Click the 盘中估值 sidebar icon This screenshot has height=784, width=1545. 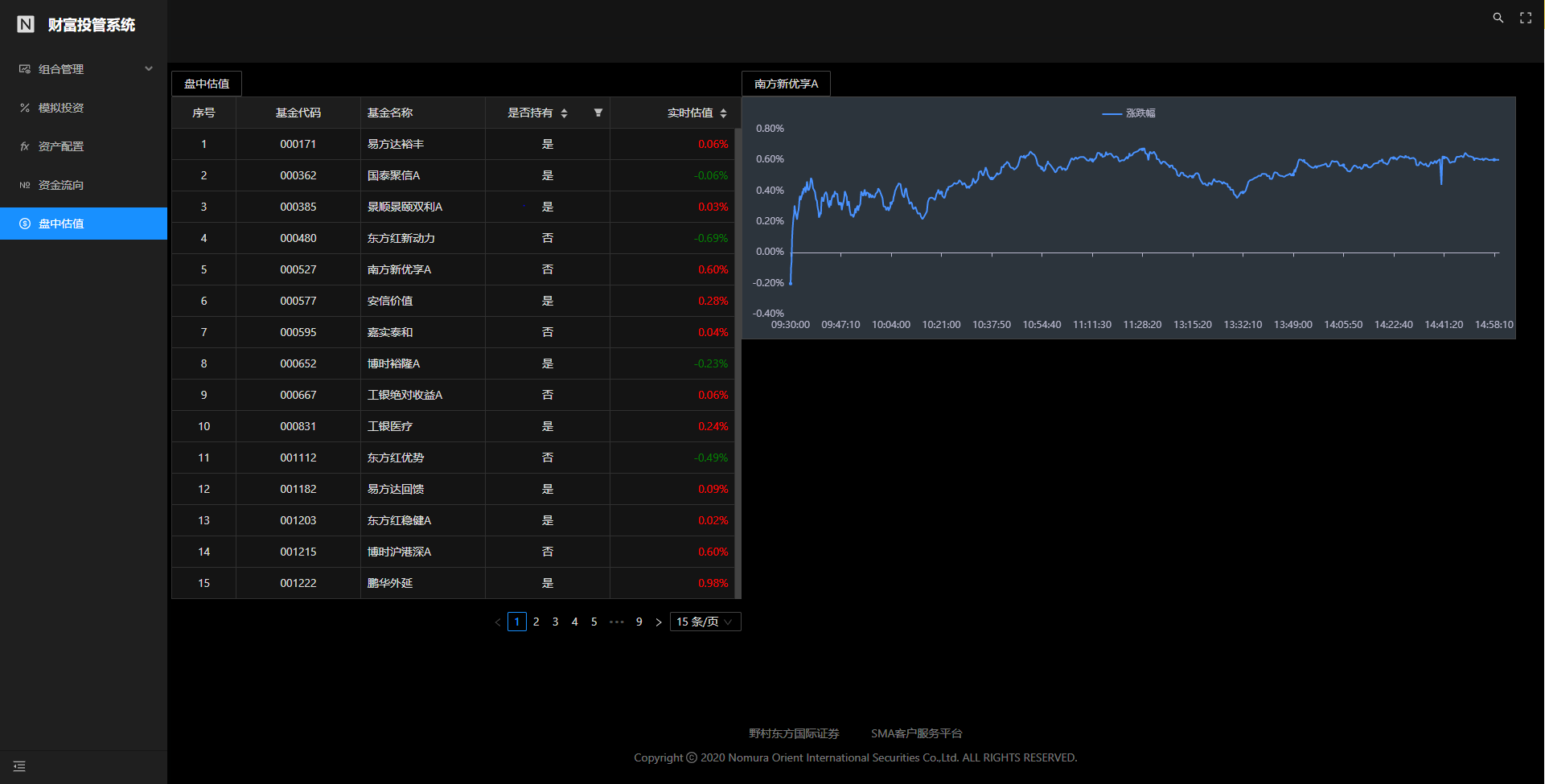tap(24, 223)
